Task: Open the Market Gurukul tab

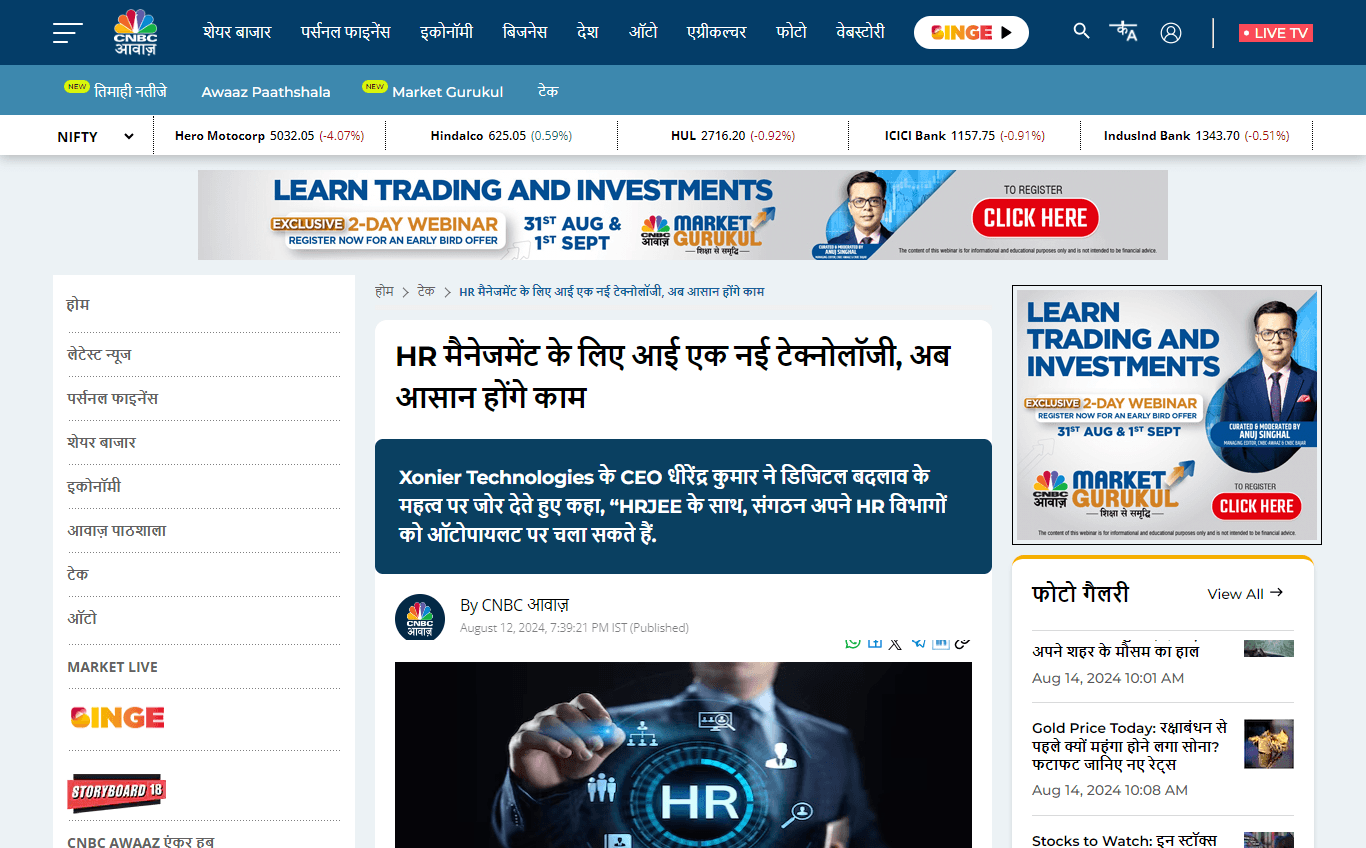Action: [x=447, y=92]
